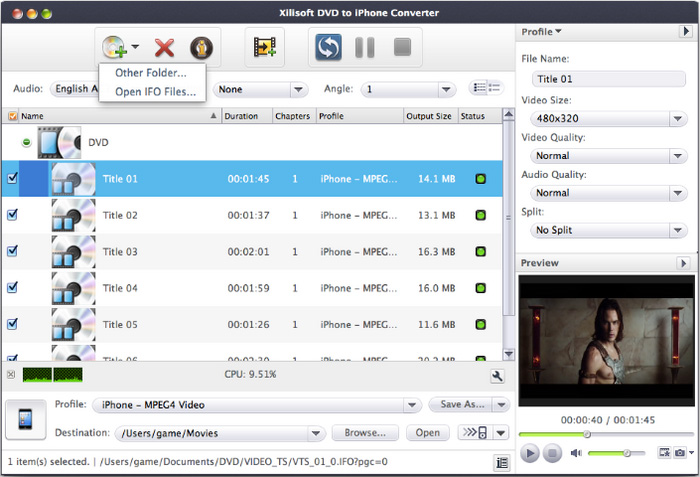Image resolution: width=700 pixels, height=477 pixels.
Task: Pause the conversion
Action: [365, 47]
